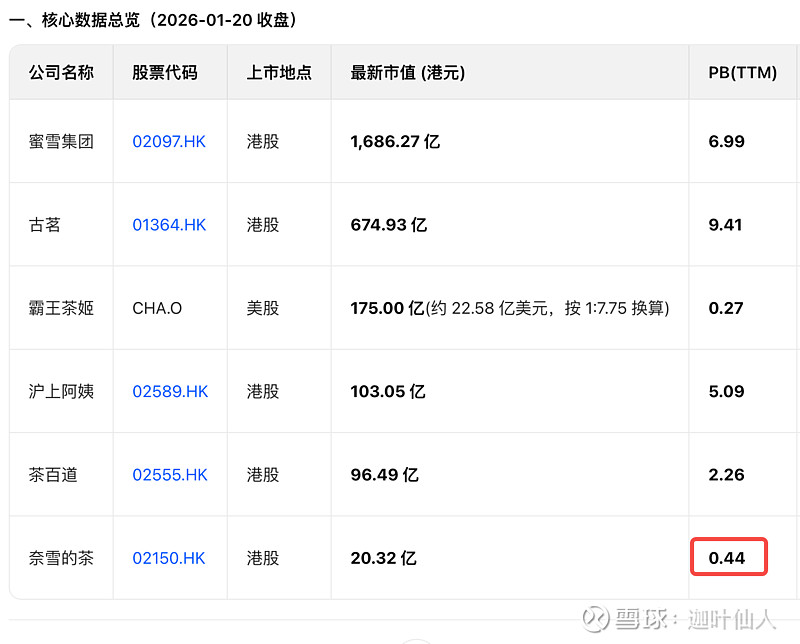The height and width of the screenshot is (644, 800).
Task: Select the 上市地点 column header
Action: (x=279, y=73)
